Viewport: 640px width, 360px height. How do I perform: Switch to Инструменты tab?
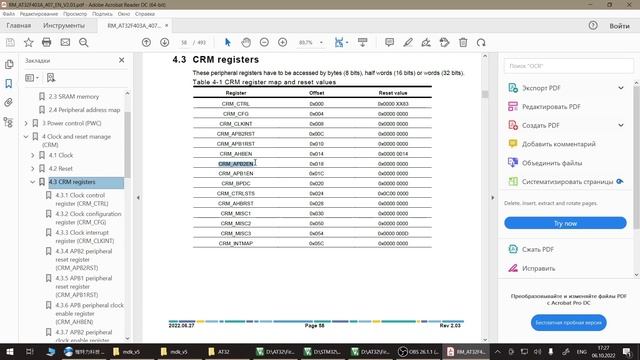(x=64, y=25)
